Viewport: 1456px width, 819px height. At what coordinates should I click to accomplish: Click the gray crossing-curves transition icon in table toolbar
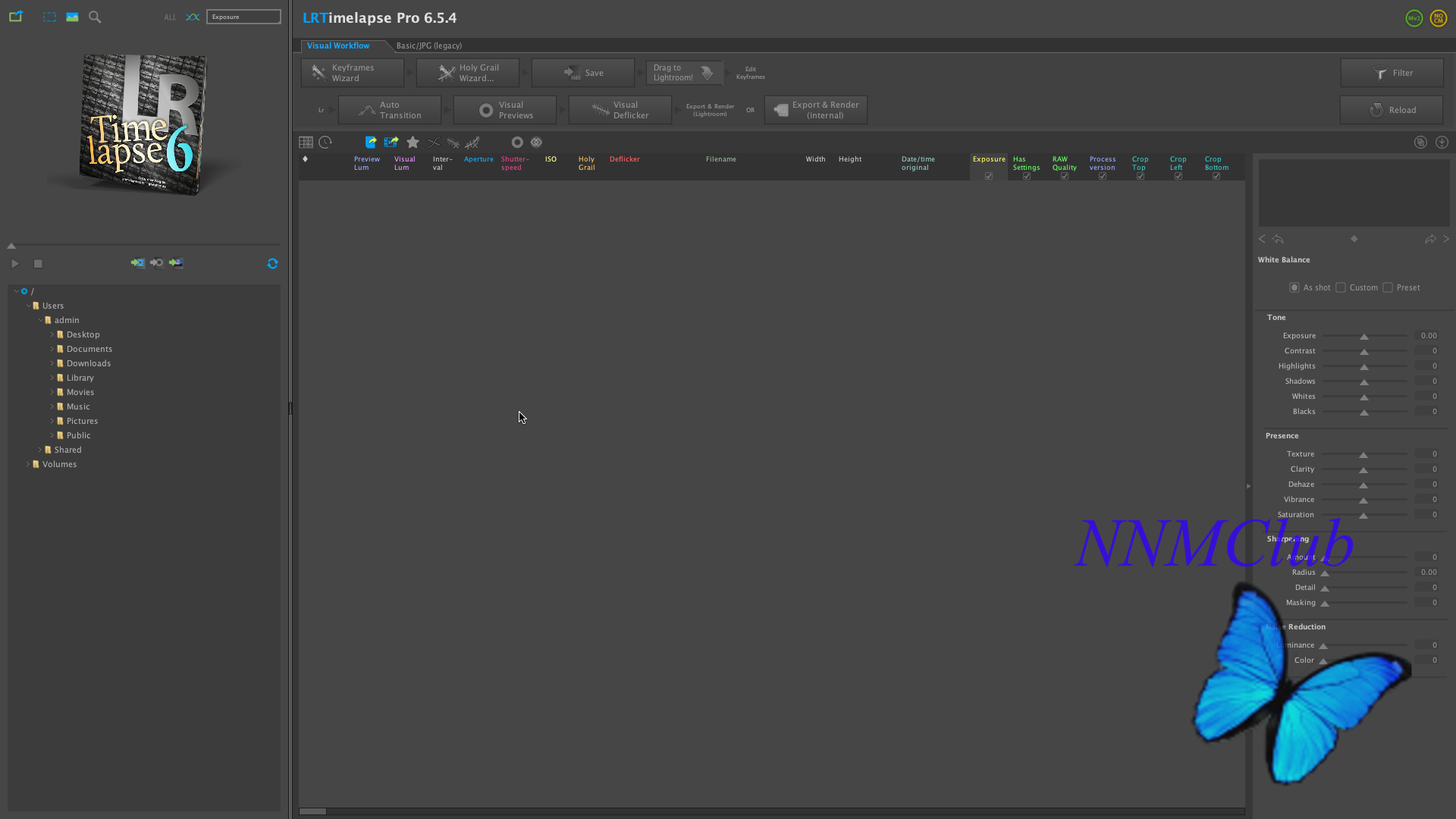pos(434,142)
